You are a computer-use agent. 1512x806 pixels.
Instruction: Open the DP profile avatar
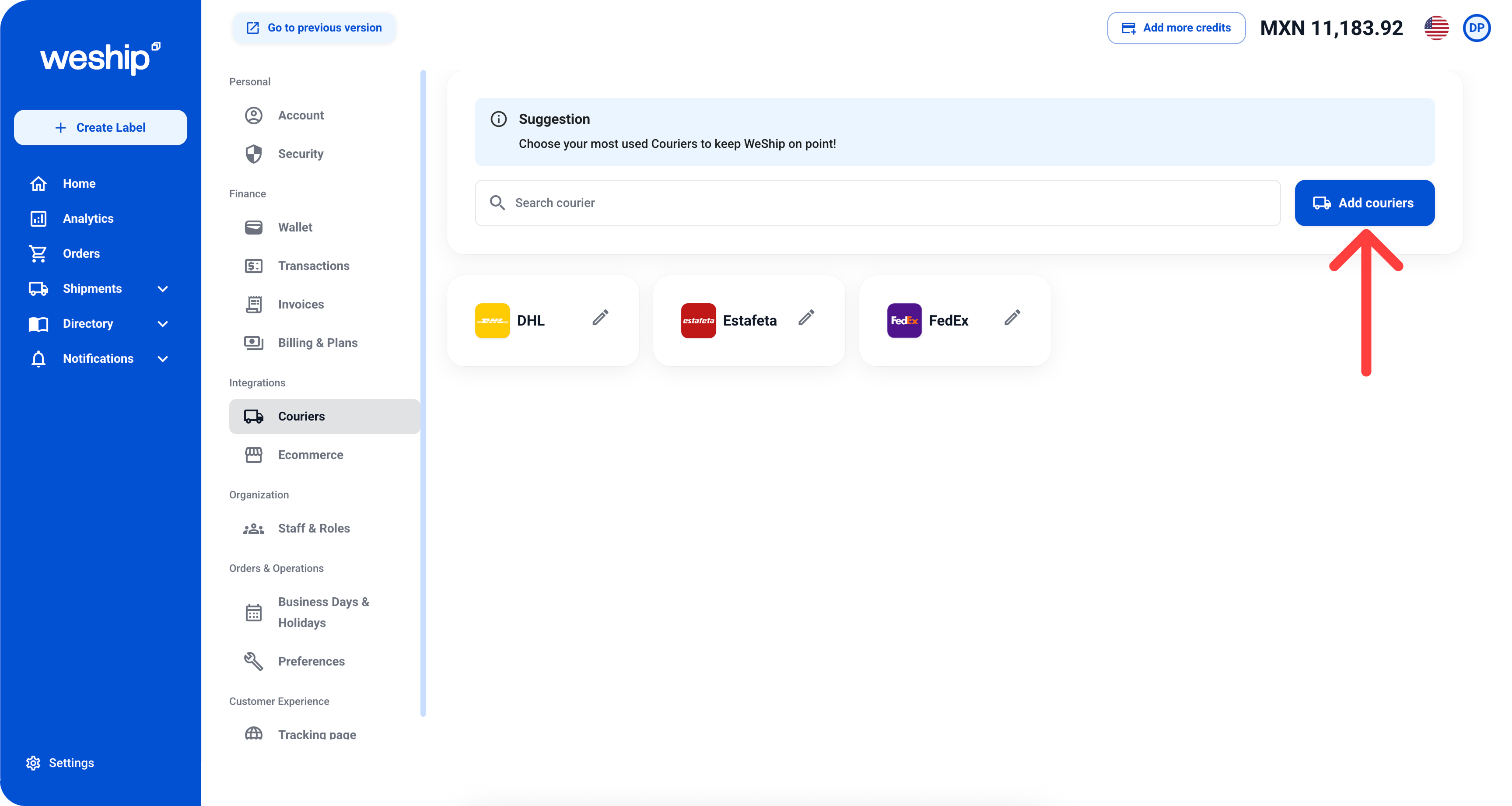1476,28
